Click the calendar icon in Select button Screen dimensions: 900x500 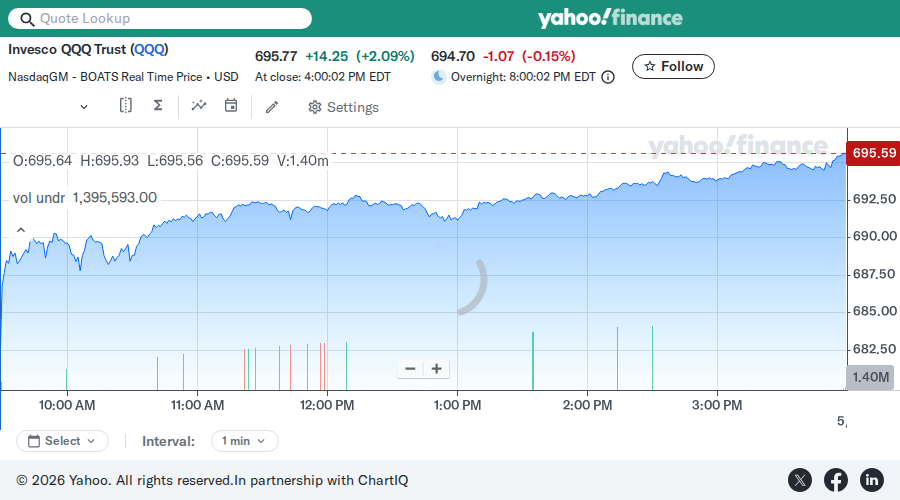(34, 441)
